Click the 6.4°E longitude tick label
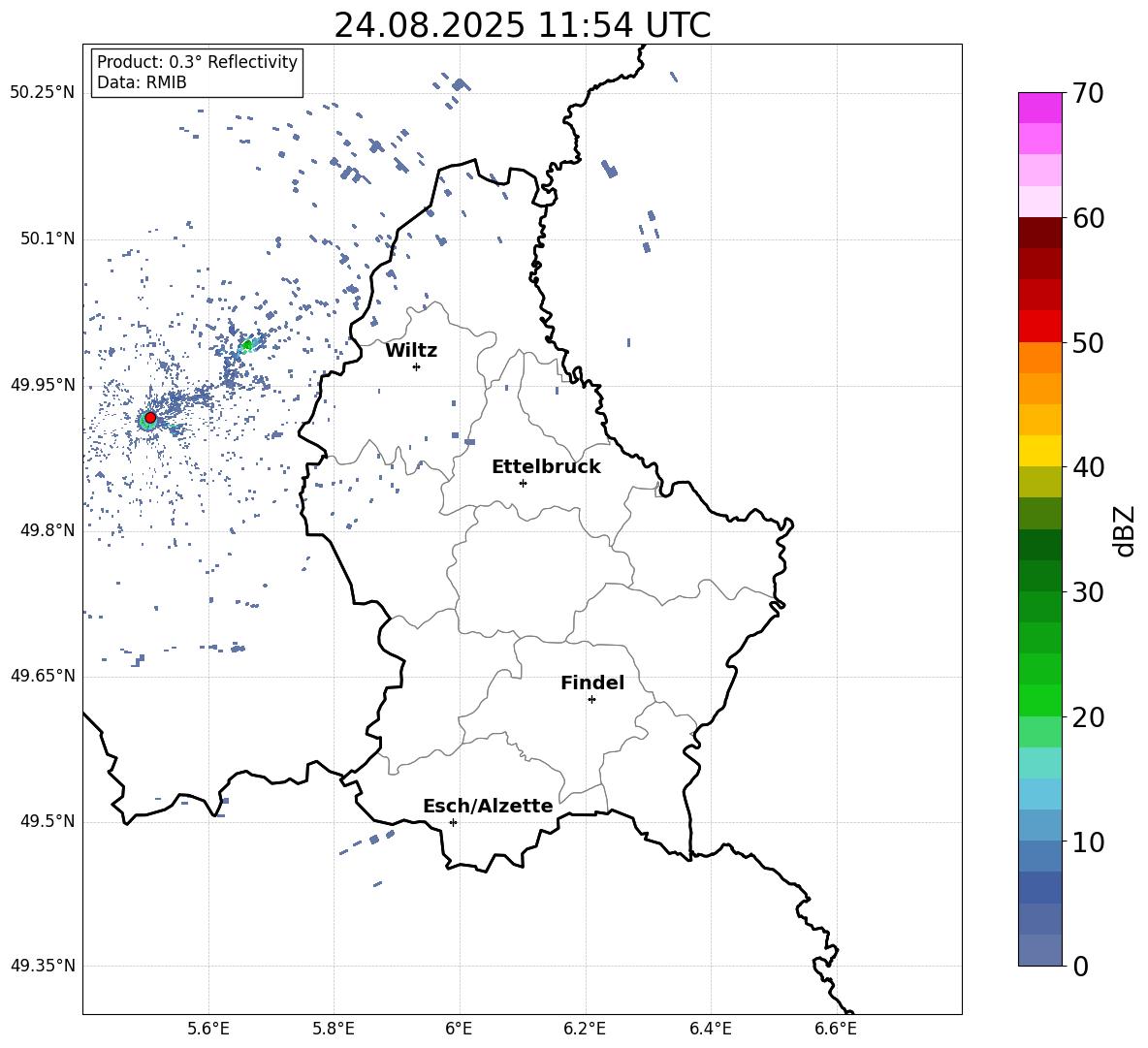Viewport: 1148px width, 1048px height. coord(710,1029)
